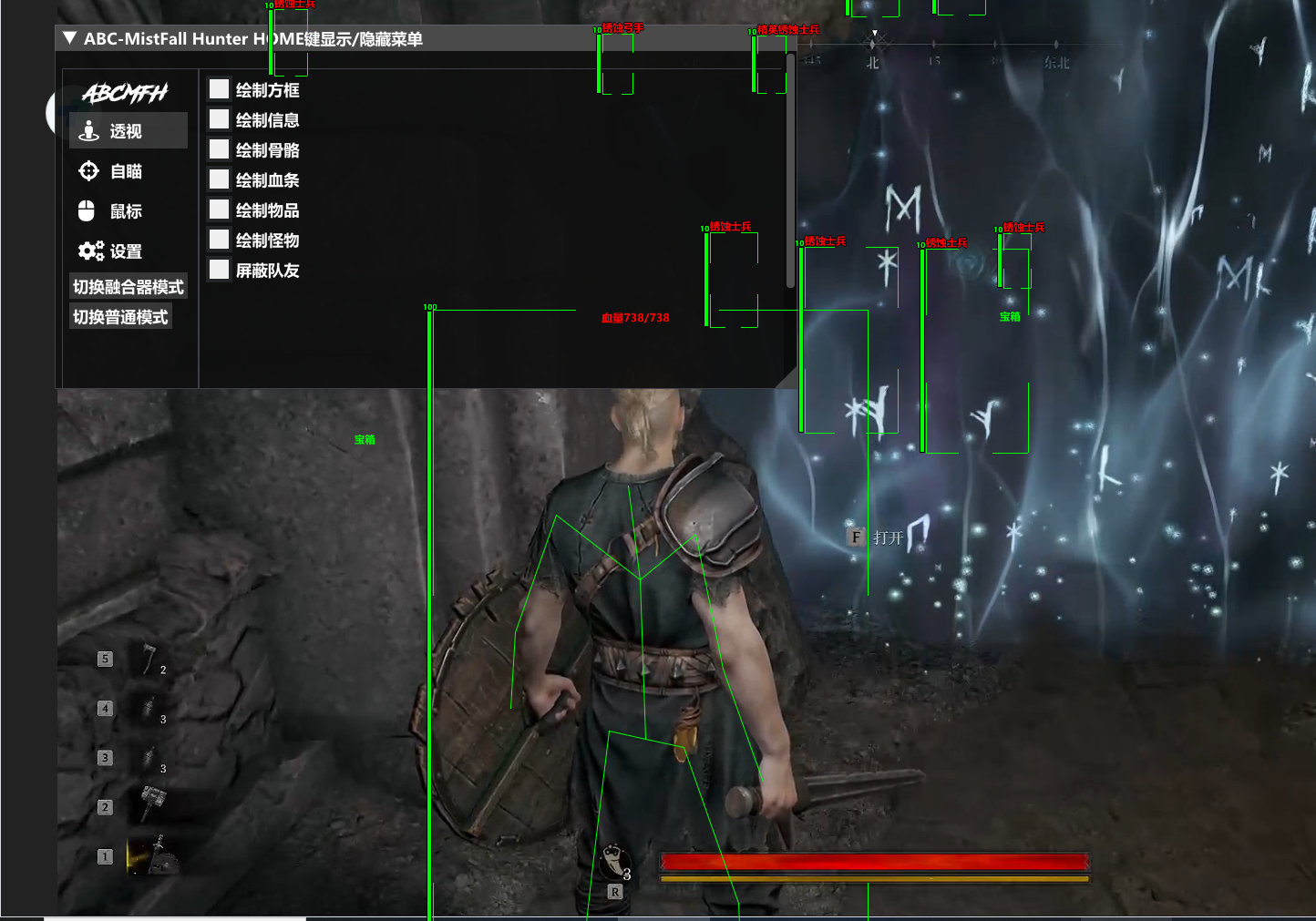Image resolution: width=1316 pixels, height=921 pixels.
Task: Click hotbar key number 5 badge
Action: click(106, 659)
